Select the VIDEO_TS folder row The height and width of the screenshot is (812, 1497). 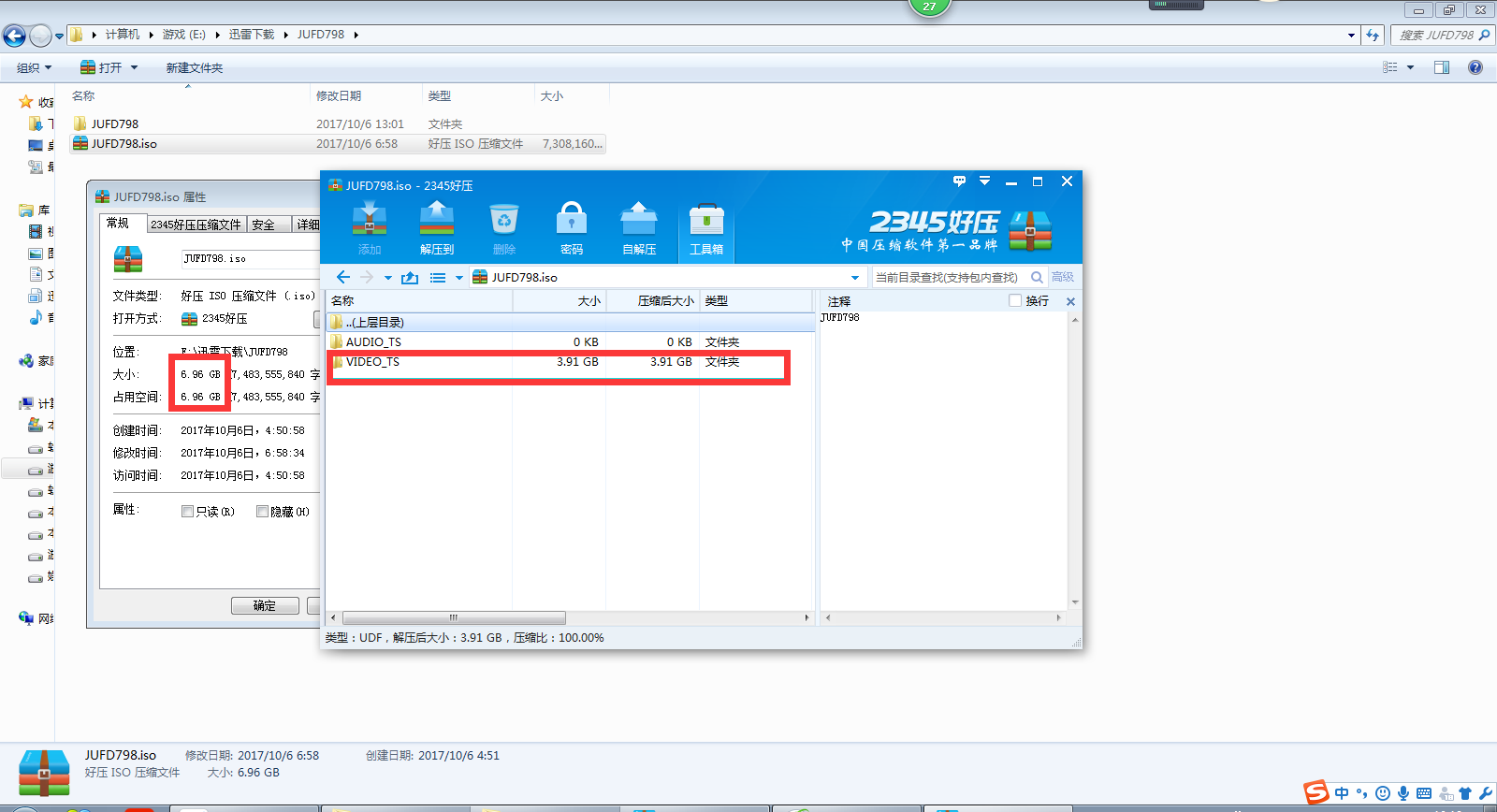[x=571, y=362]
